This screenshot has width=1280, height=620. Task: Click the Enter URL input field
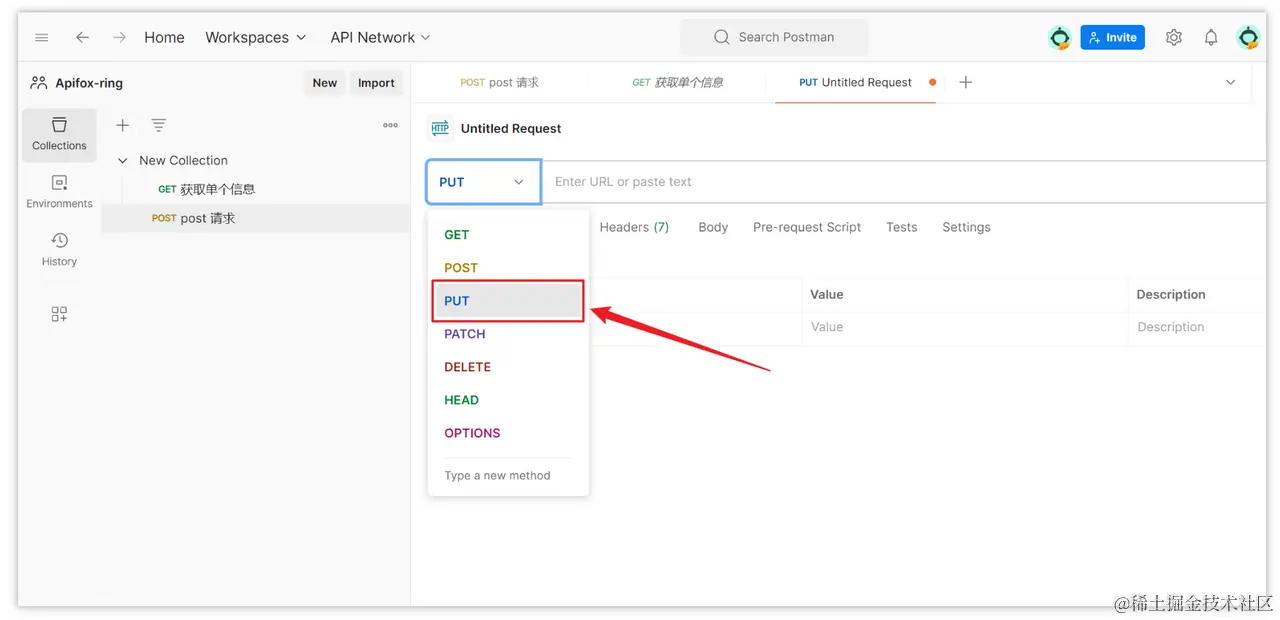point(903,182)
